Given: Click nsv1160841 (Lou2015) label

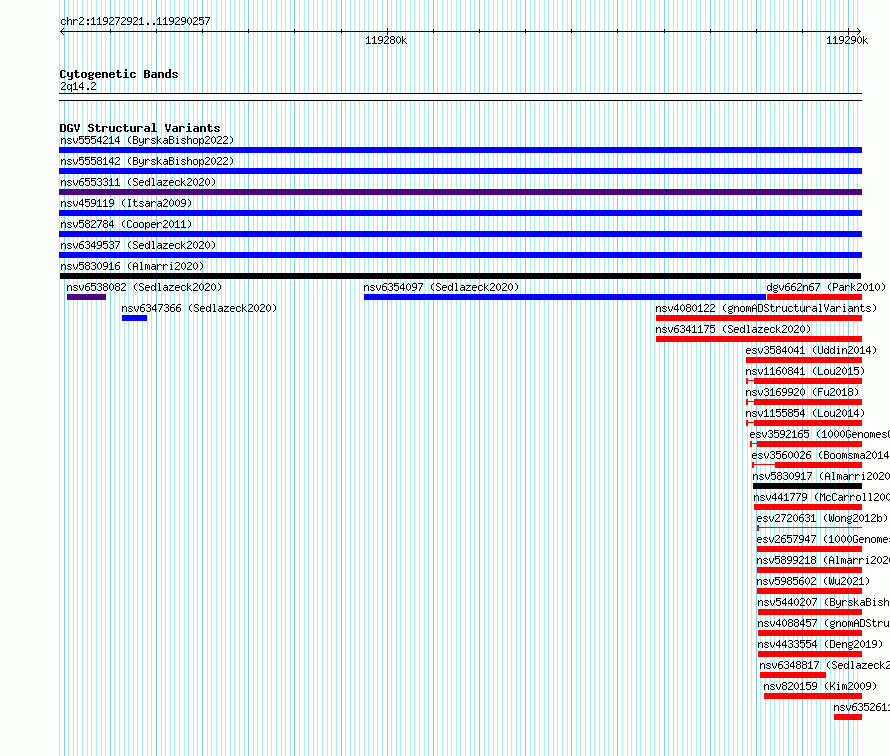Looking at the screenshot, I should (x=805, y=371).
